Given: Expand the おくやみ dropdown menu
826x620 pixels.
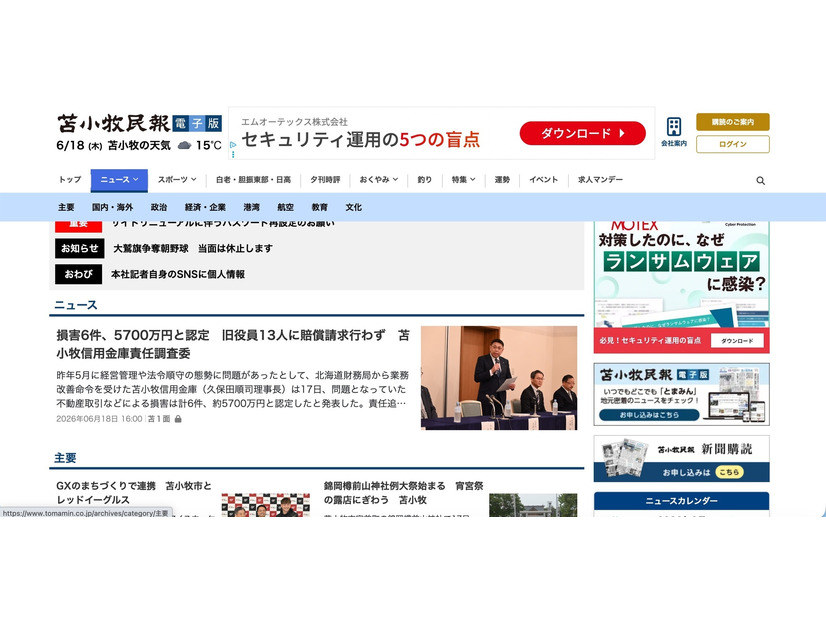Looking at the screenshot, I should [x=378, y=180].
